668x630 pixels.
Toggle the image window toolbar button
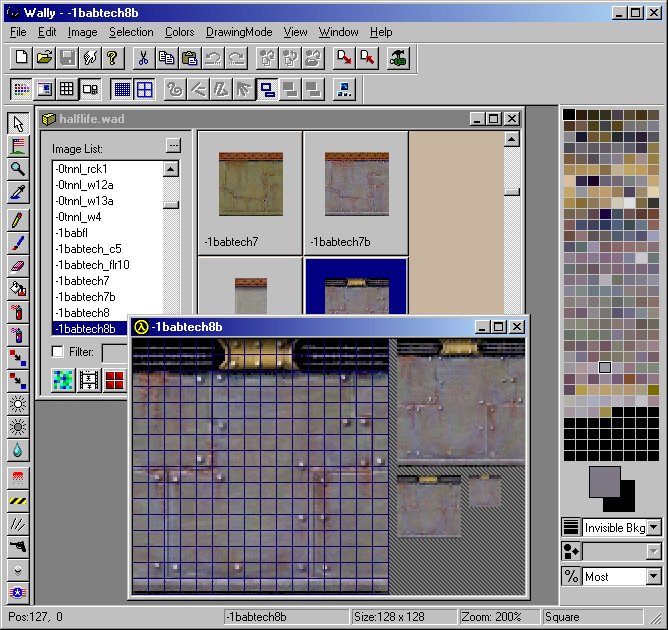point(44,89)
